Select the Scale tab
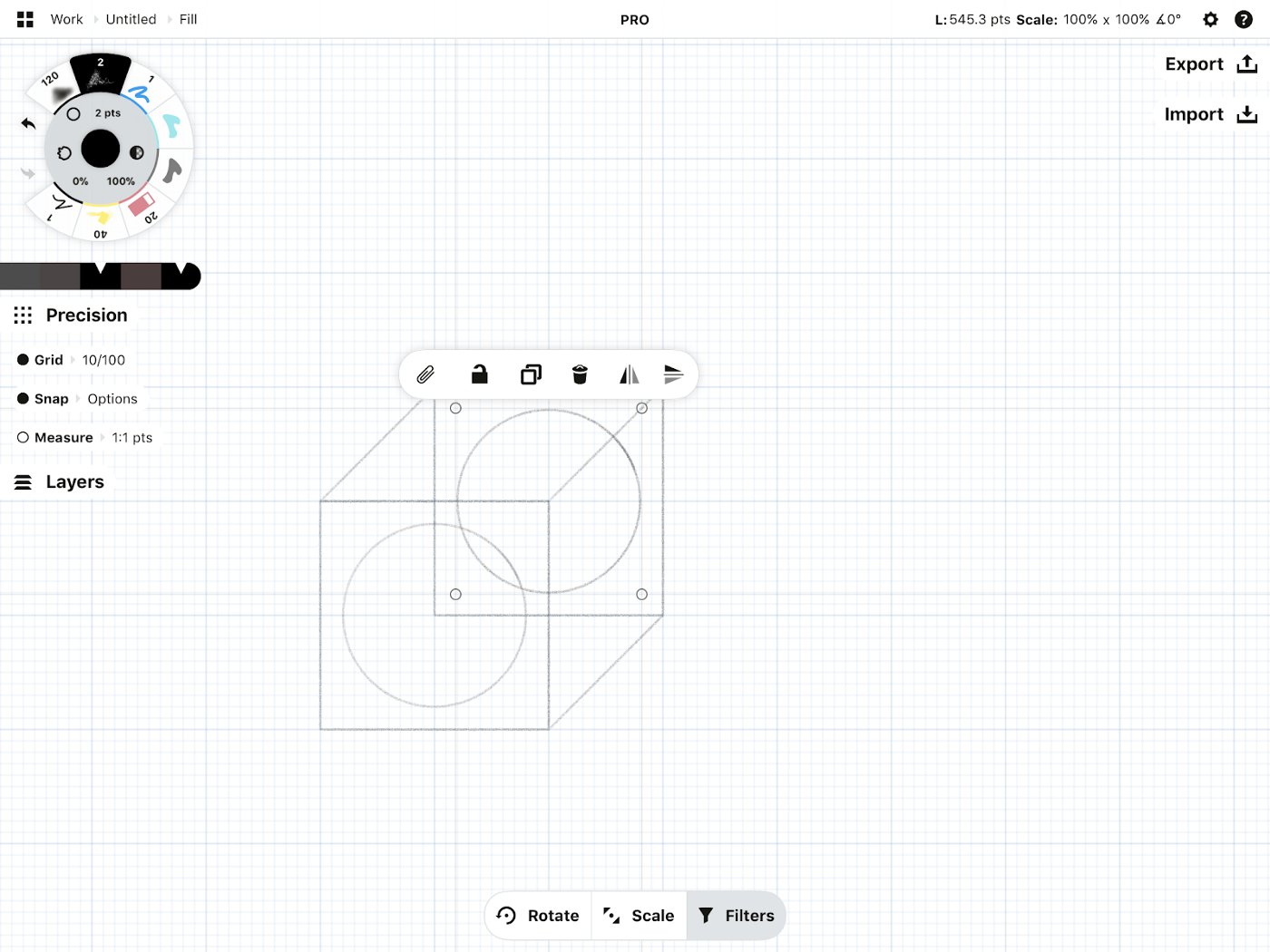The width and height of the screenshot is (1270, 952). (639, 916)
